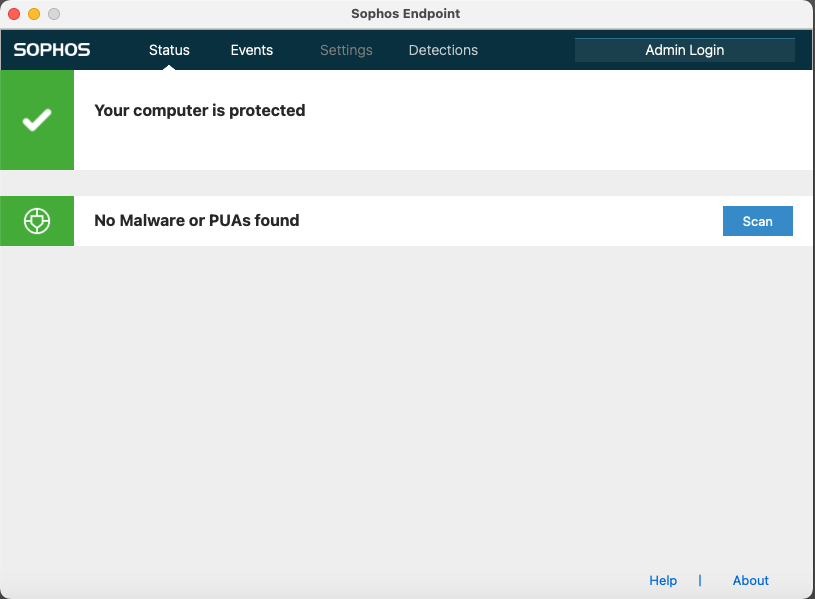Viewport: 815px width, 599px height.
Task: Click the green checkmark protection status icon
Action: [37, 119]
